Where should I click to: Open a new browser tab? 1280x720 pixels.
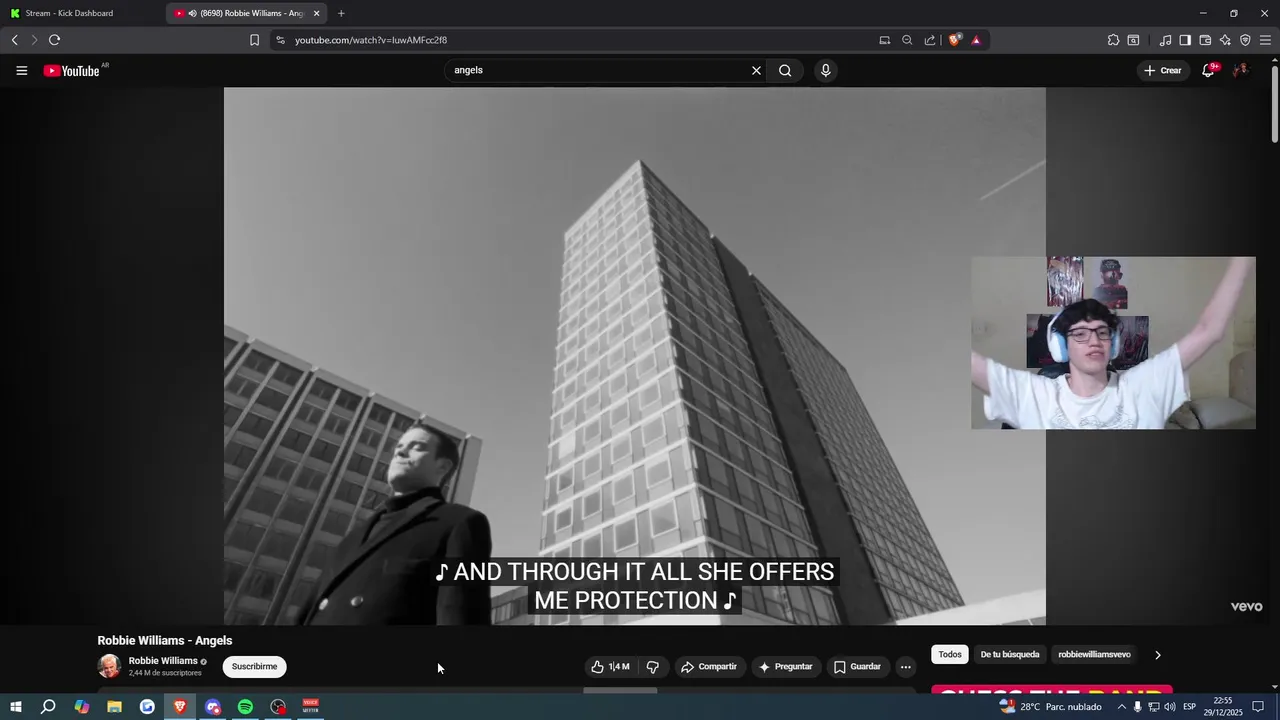tap(341, 13)
